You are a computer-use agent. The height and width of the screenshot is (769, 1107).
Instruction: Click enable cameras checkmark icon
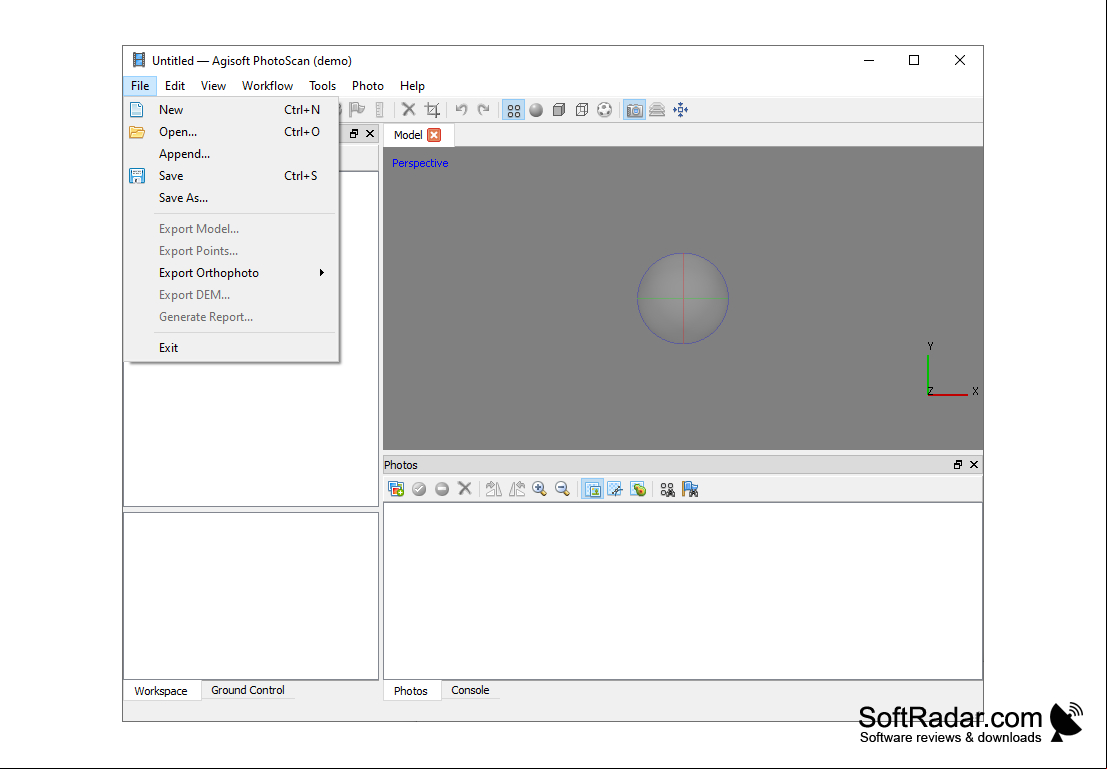tap(419, 489)
